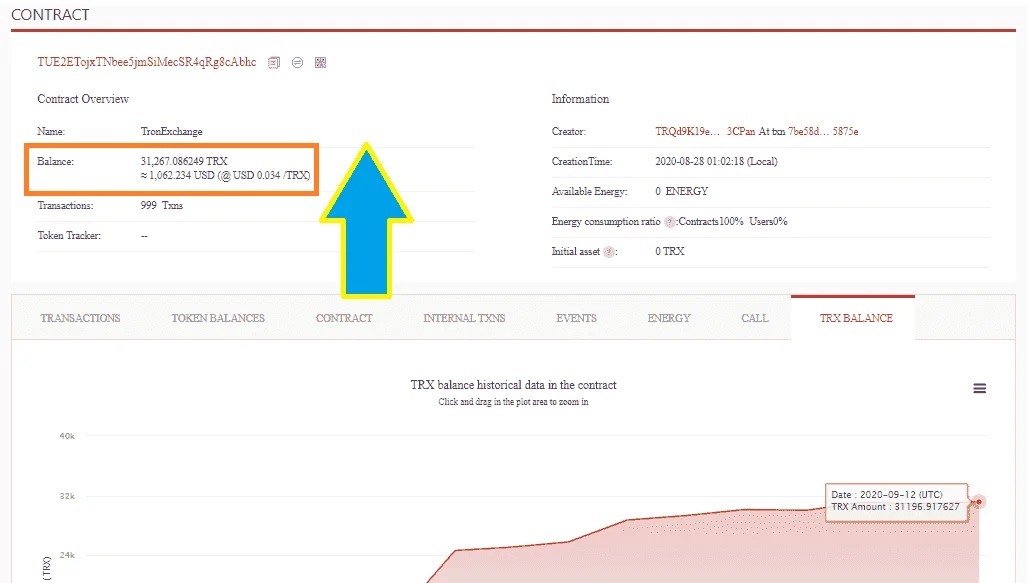Click the Initial asset help icon
Screen dimensions: 1027x583
(609, 252)
